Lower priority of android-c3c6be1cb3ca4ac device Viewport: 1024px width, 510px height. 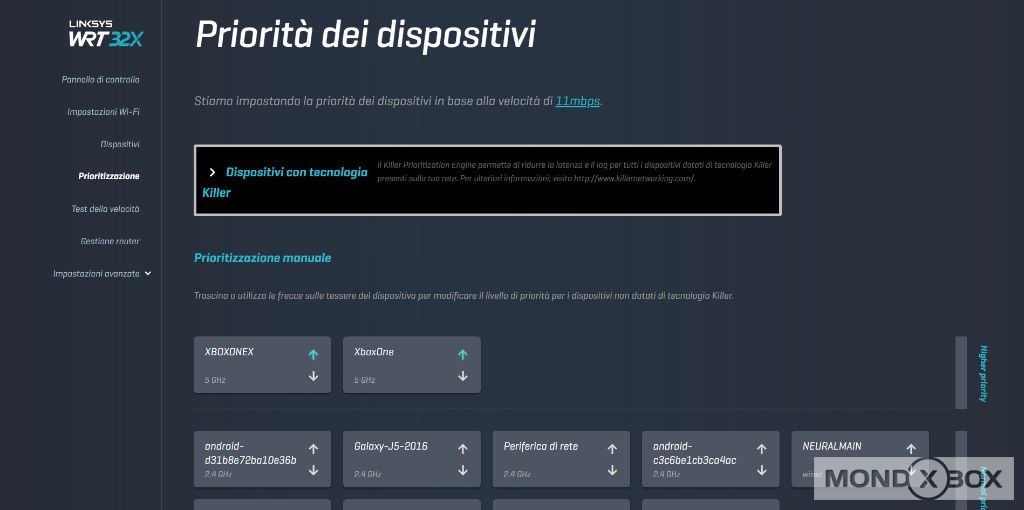click(761, 470)
